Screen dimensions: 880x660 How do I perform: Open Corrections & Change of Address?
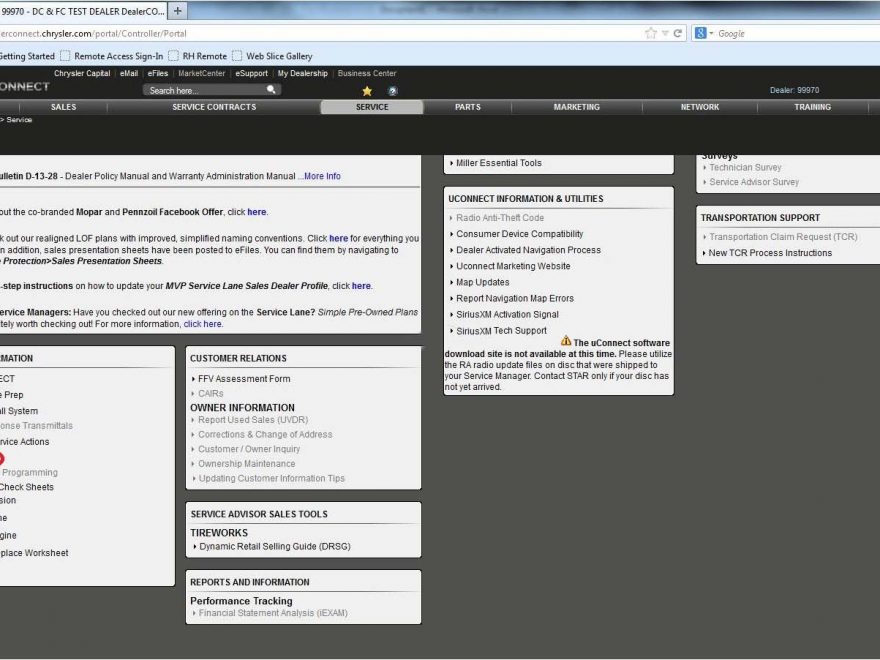click(x=265, y=435)
